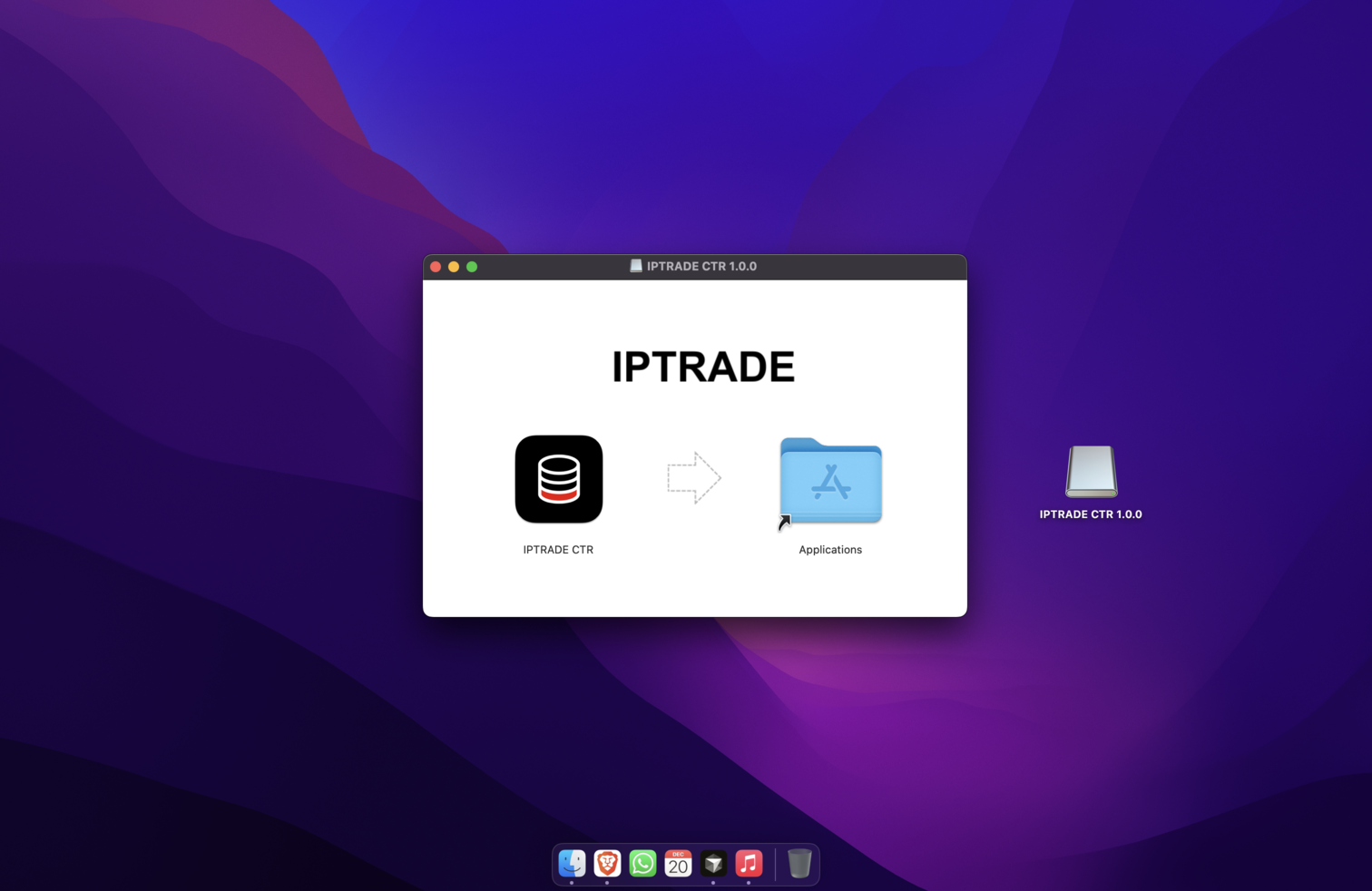This screenshot has height=891, width=1372.
Task: Minimize the installer window
Action: 454,266
